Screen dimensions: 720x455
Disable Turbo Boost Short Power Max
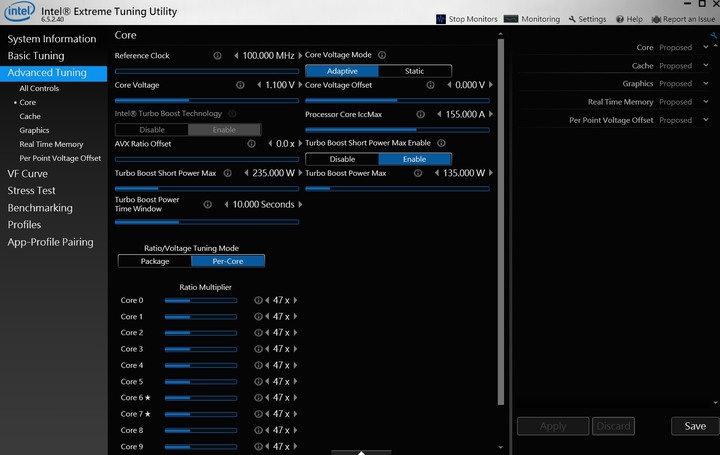coord(342,159)
